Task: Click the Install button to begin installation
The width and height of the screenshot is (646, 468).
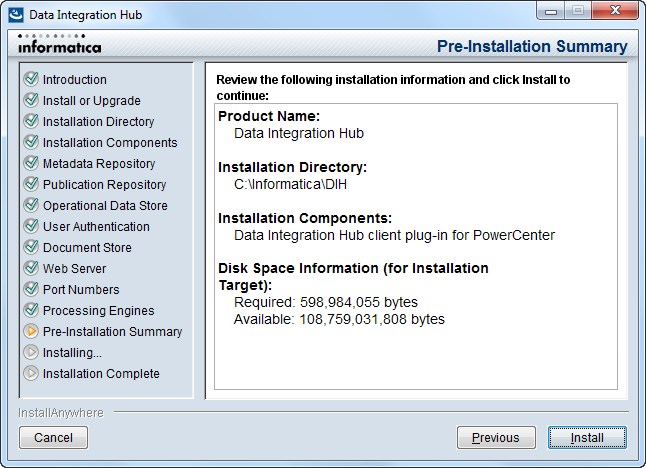Action: (587, 438)
